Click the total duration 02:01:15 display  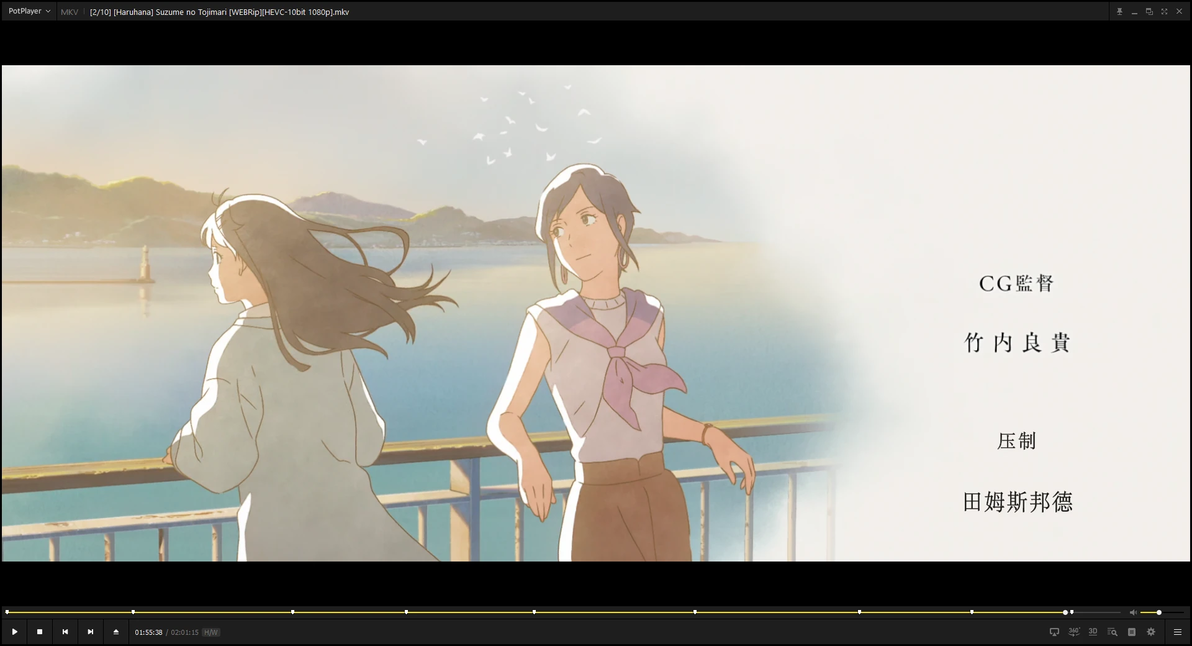click(185, 632)
